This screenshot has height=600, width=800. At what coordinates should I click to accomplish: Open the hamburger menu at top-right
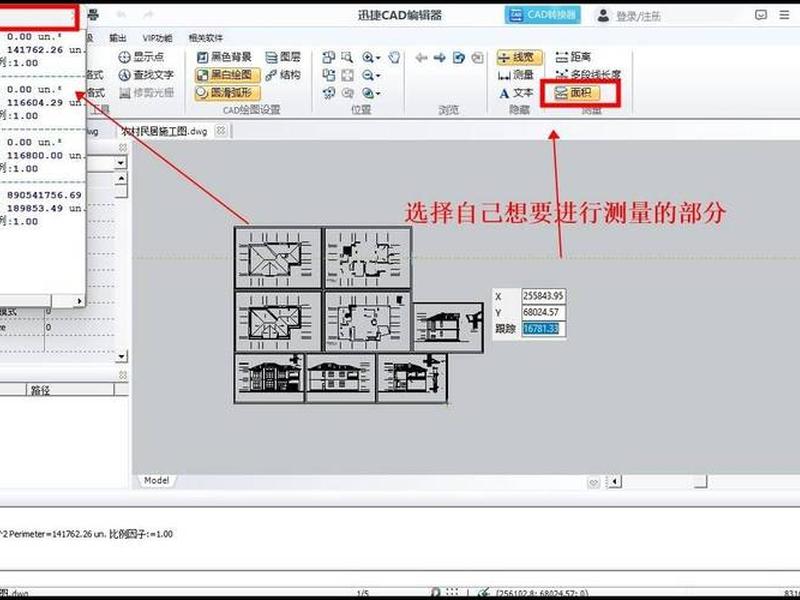click(784, 15)
